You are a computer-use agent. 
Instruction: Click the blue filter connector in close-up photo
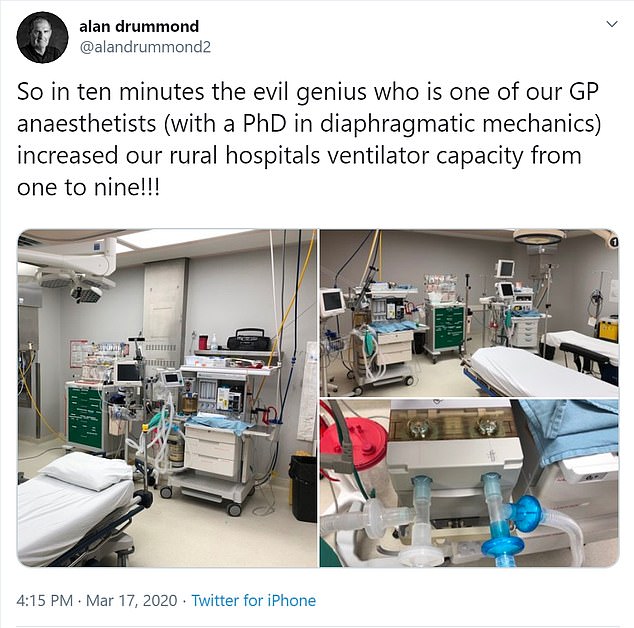pyautogui.click(x=526, y=512)
